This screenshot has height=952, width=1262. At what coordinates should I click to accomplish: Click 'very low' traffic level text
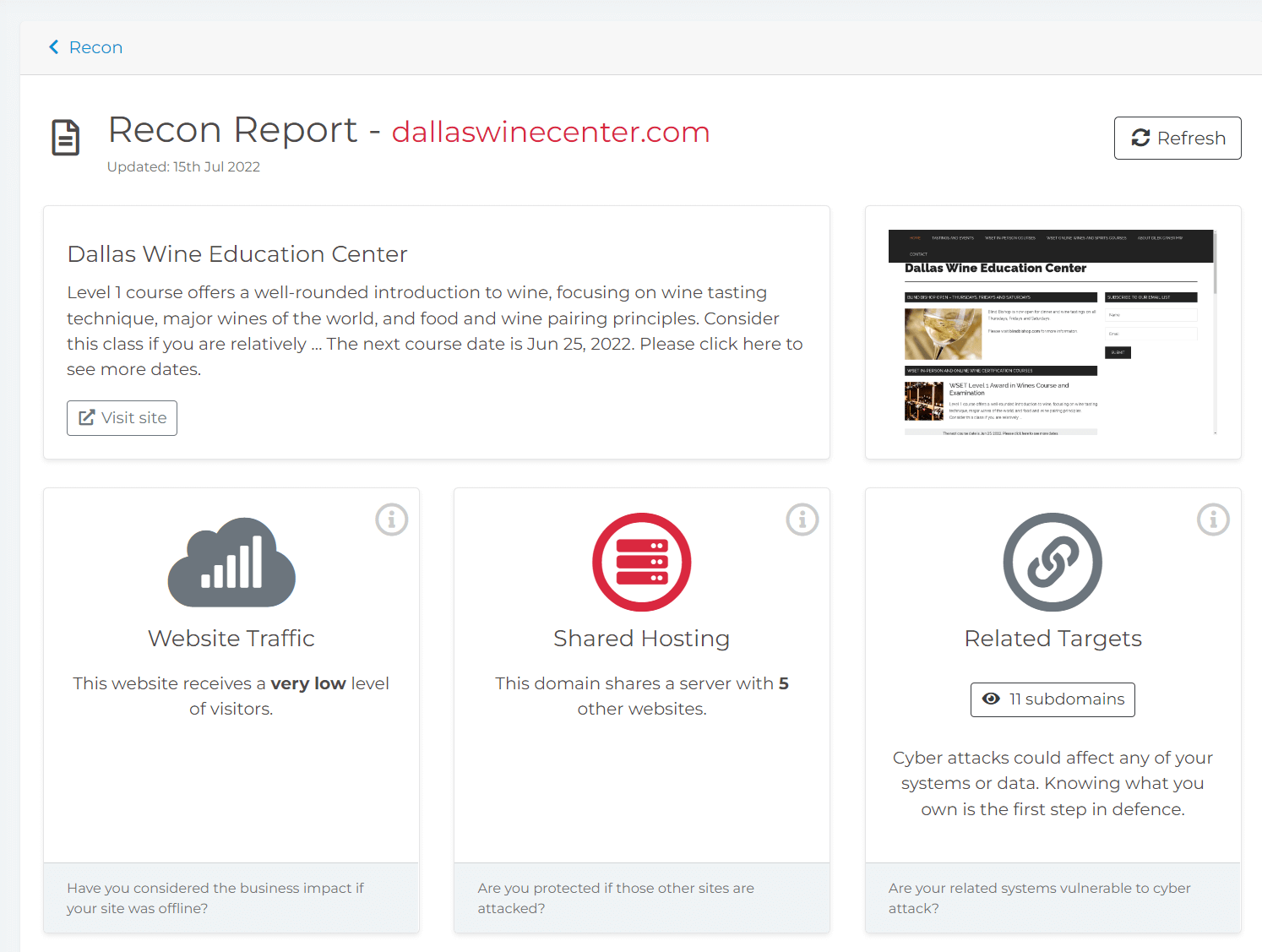[308, 683]
